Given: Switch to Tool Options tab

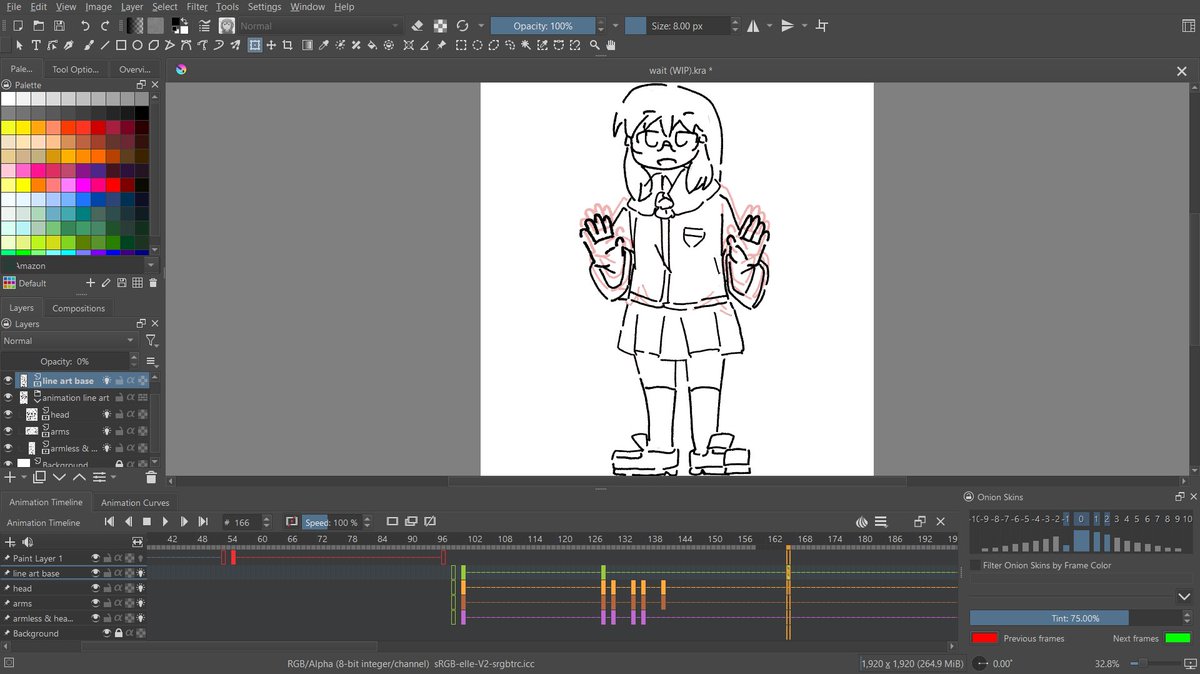Looking at the screenshot, I should click(75, 70).
